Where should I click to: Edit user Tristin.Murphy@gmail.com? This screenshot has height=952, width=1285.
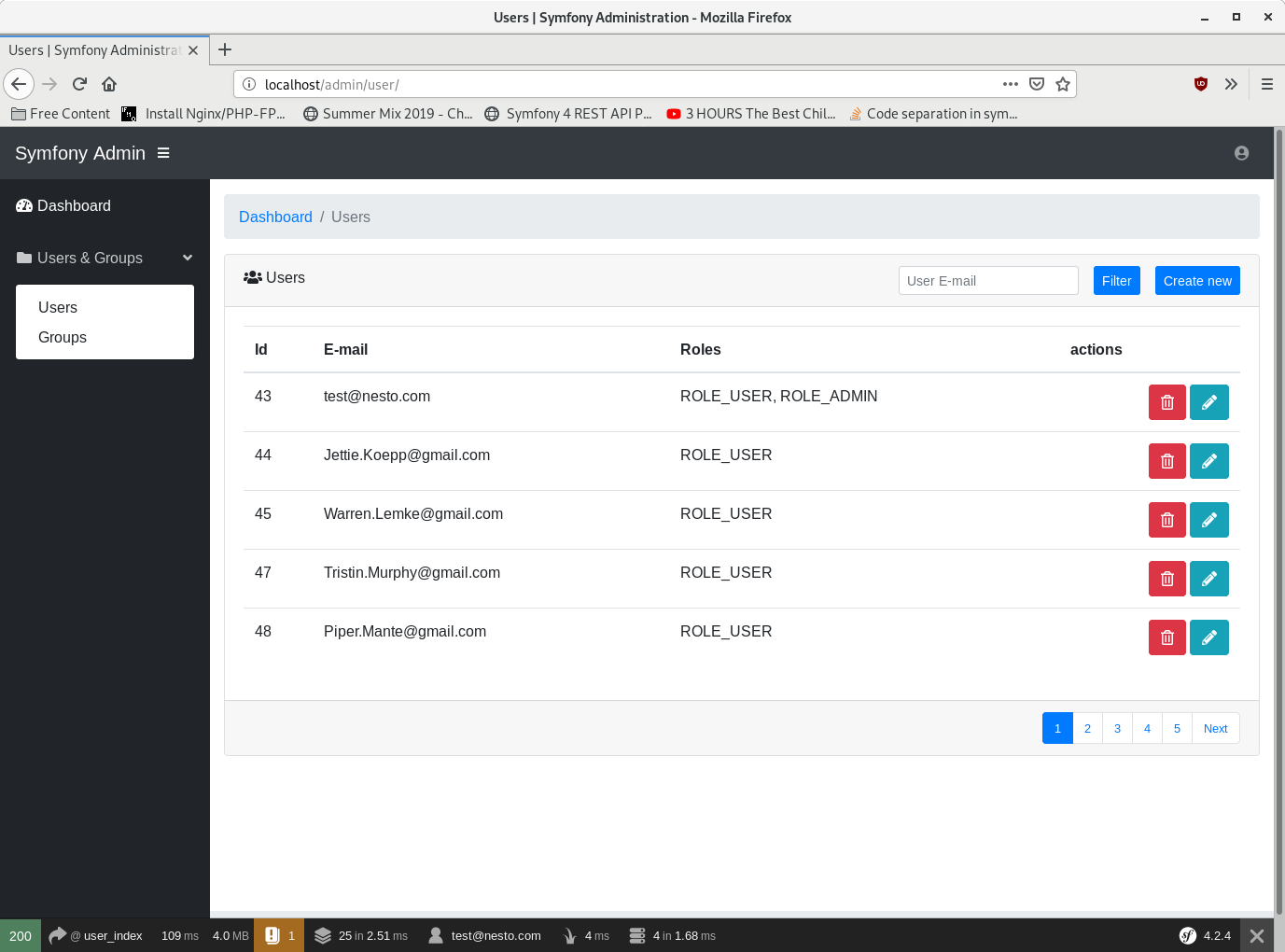[1209, 579]
